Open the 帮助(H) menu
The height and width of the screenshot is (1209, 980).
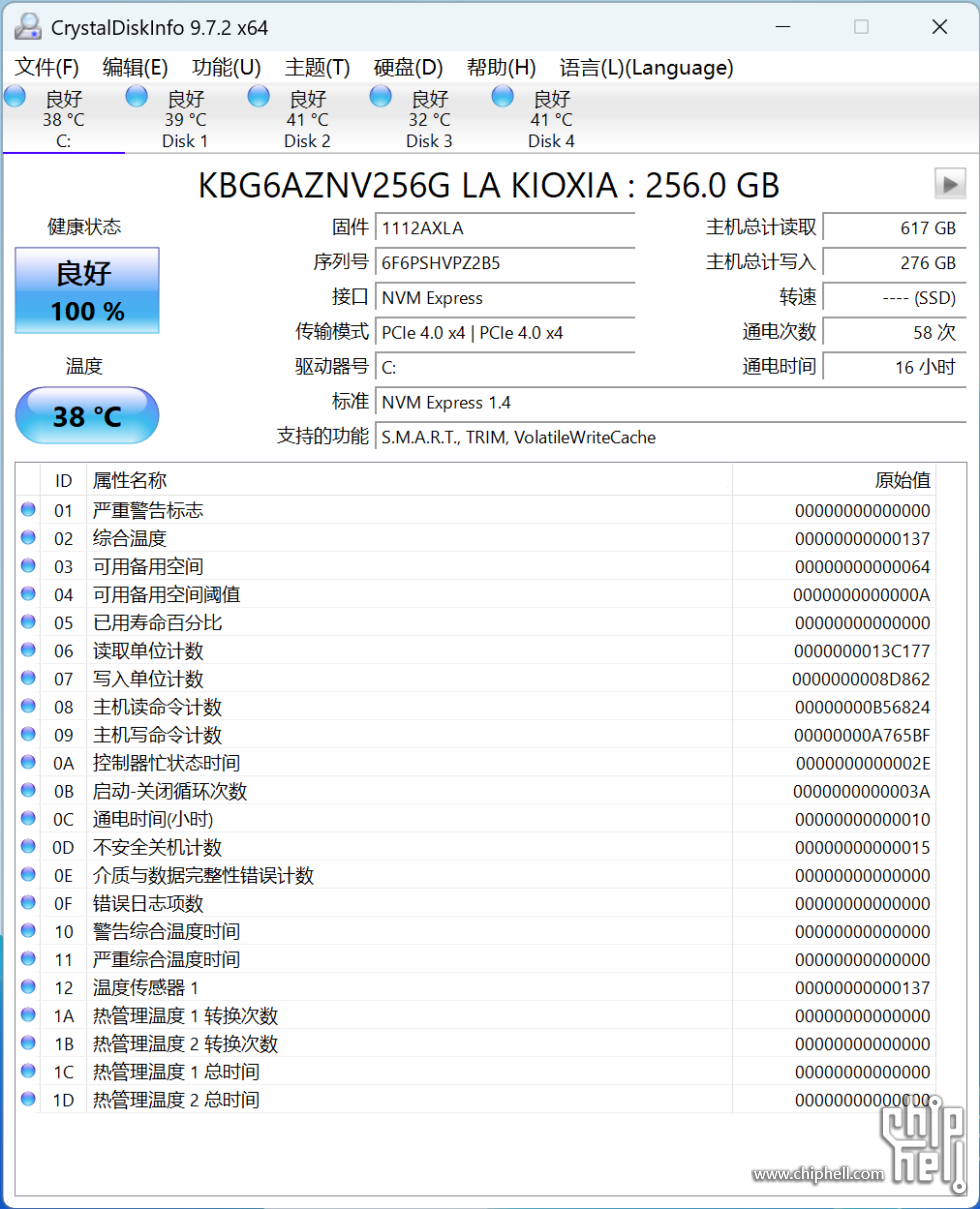(x=501, y=68)
